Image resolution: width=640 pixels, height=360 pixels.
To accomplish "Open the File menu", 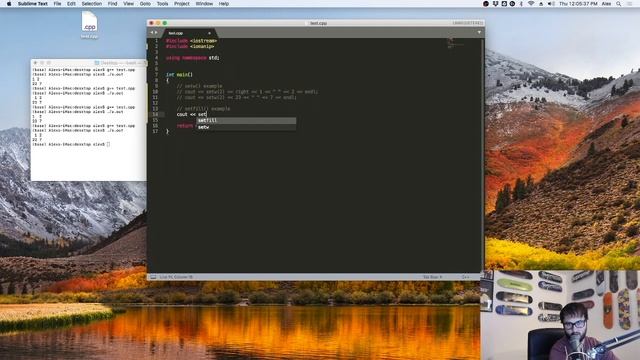I will (x=57, y=4).
